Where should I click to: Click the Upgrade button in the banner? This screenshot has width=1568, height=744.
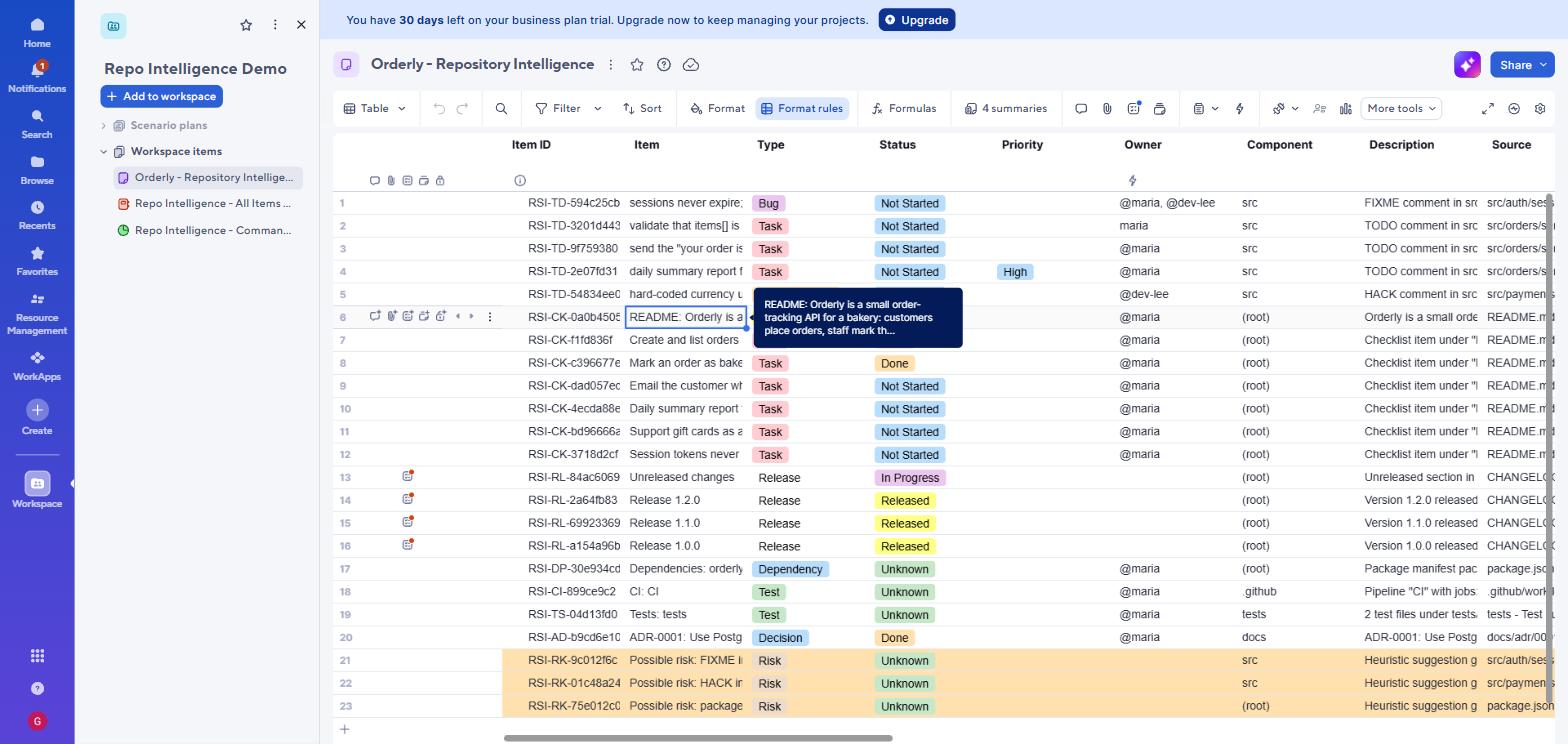tap(917, 20)
